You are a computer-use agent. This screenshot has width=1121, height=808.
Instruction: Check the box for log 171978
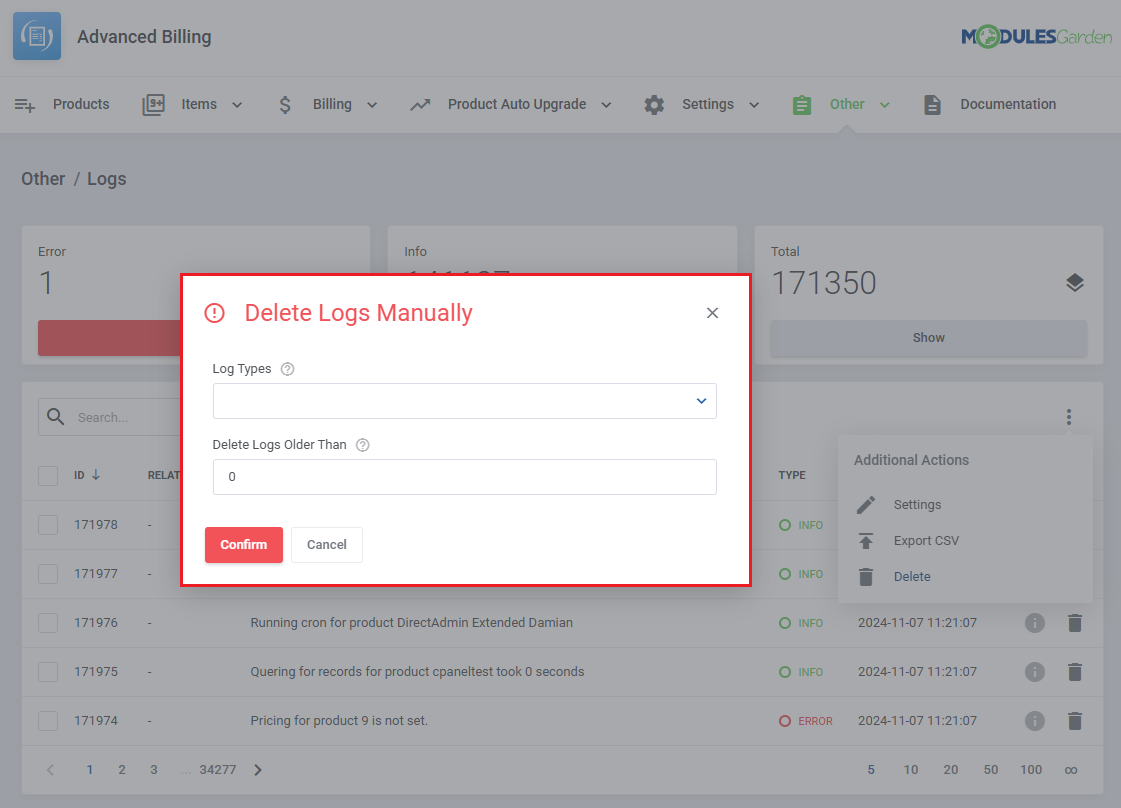pyautogui.click(x=48, y=525)
